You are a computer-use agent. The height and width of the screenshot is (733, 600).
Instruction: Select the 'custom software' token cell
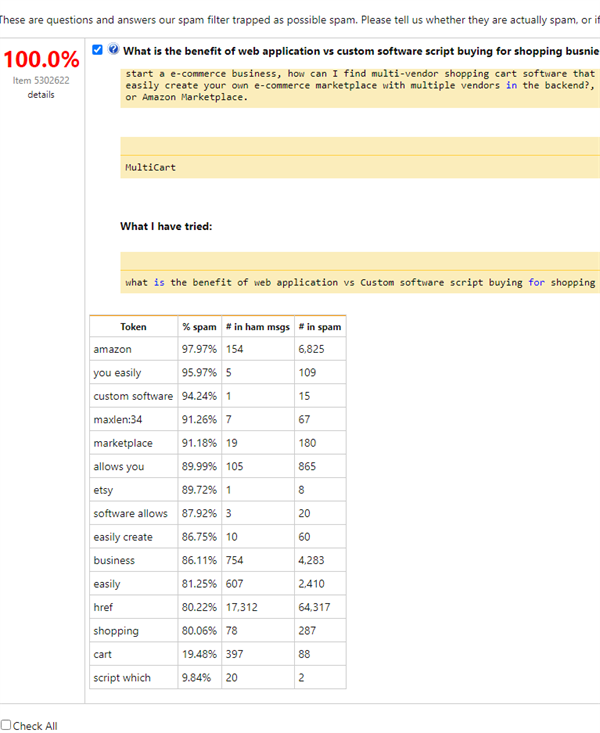[x=134, y=396]
